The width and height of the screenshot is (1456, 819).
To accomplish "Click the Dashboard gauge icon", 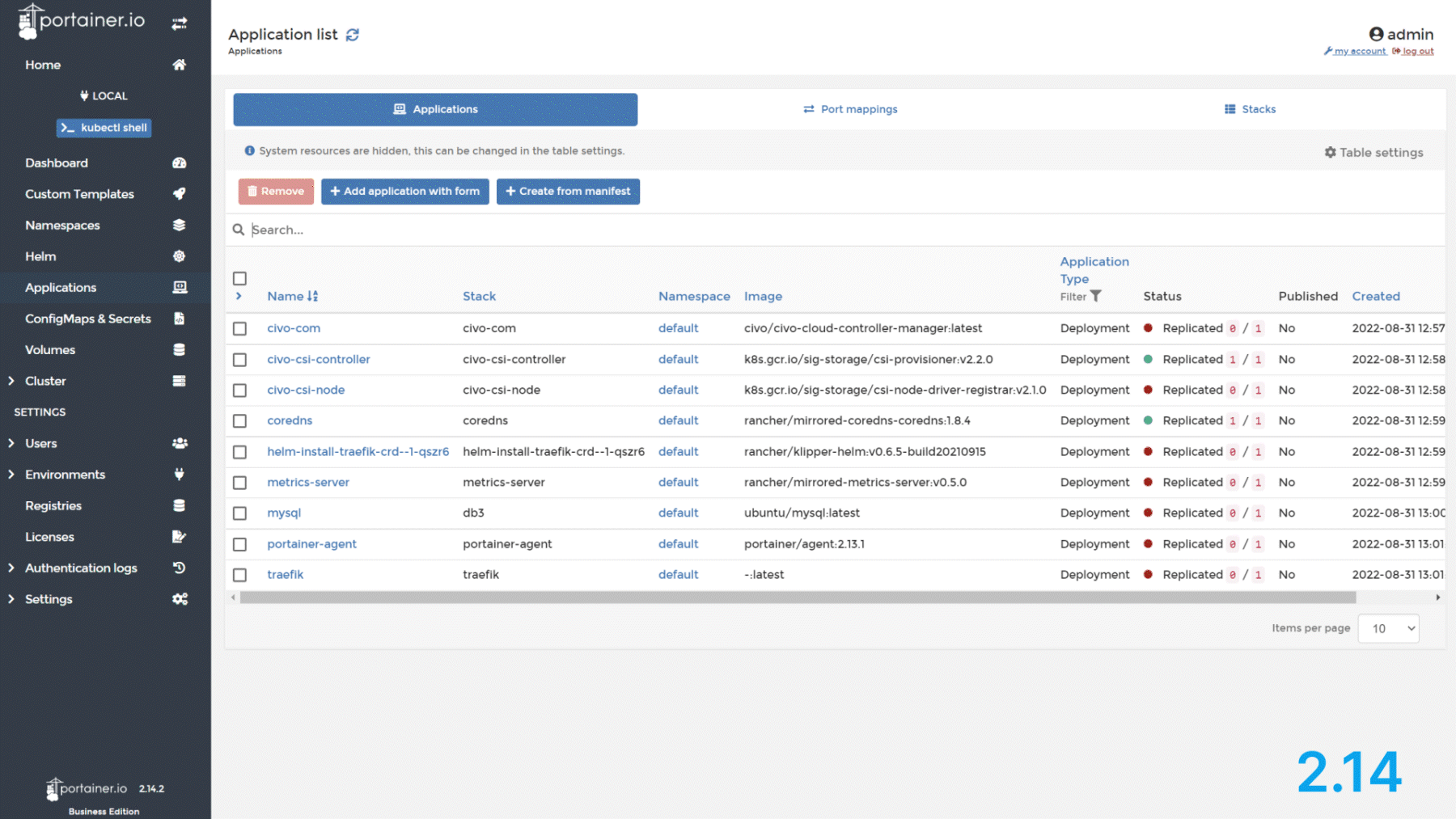I will pos(180,163).
